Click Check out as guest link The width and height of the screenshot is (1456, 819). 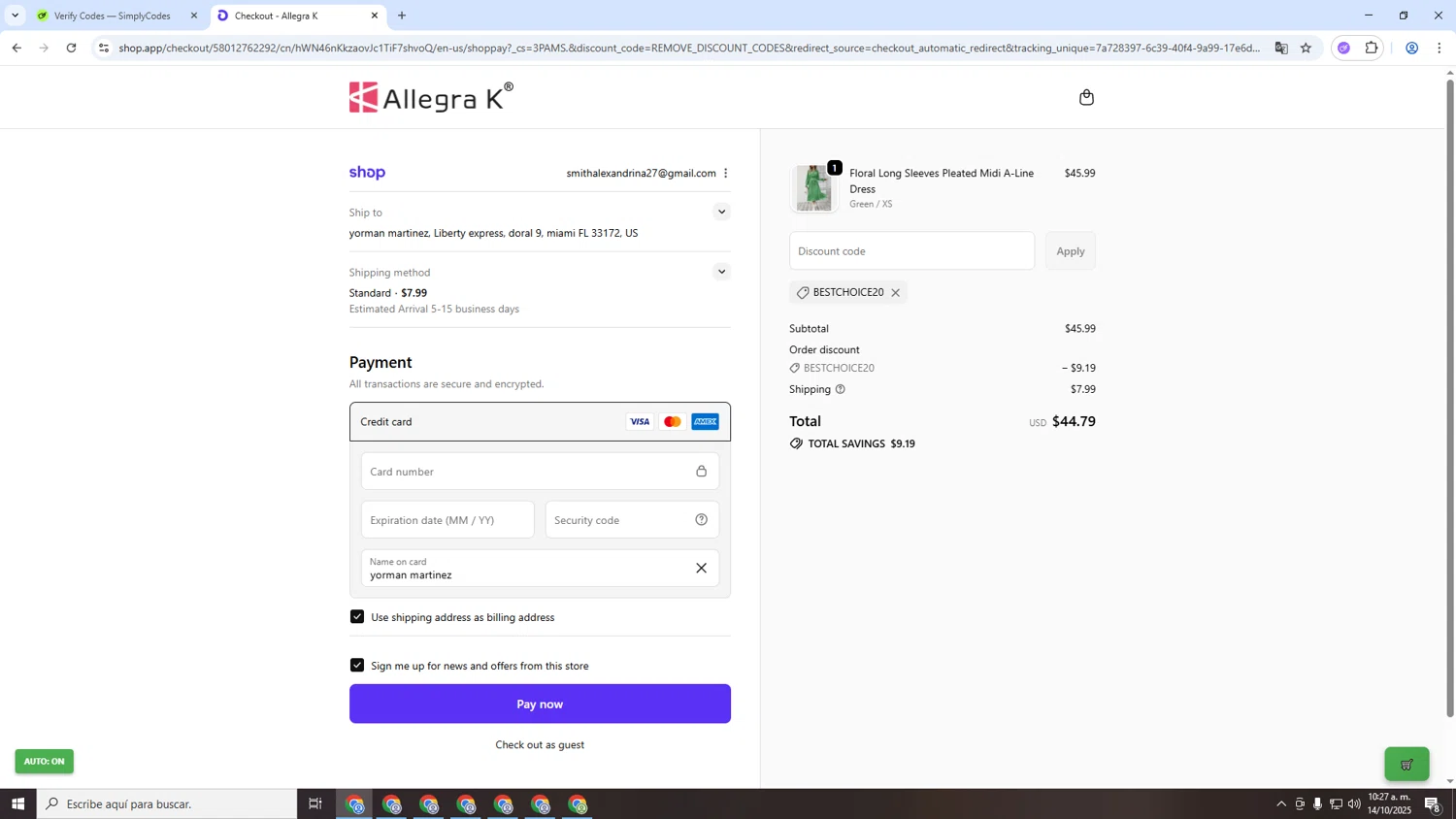540,745
